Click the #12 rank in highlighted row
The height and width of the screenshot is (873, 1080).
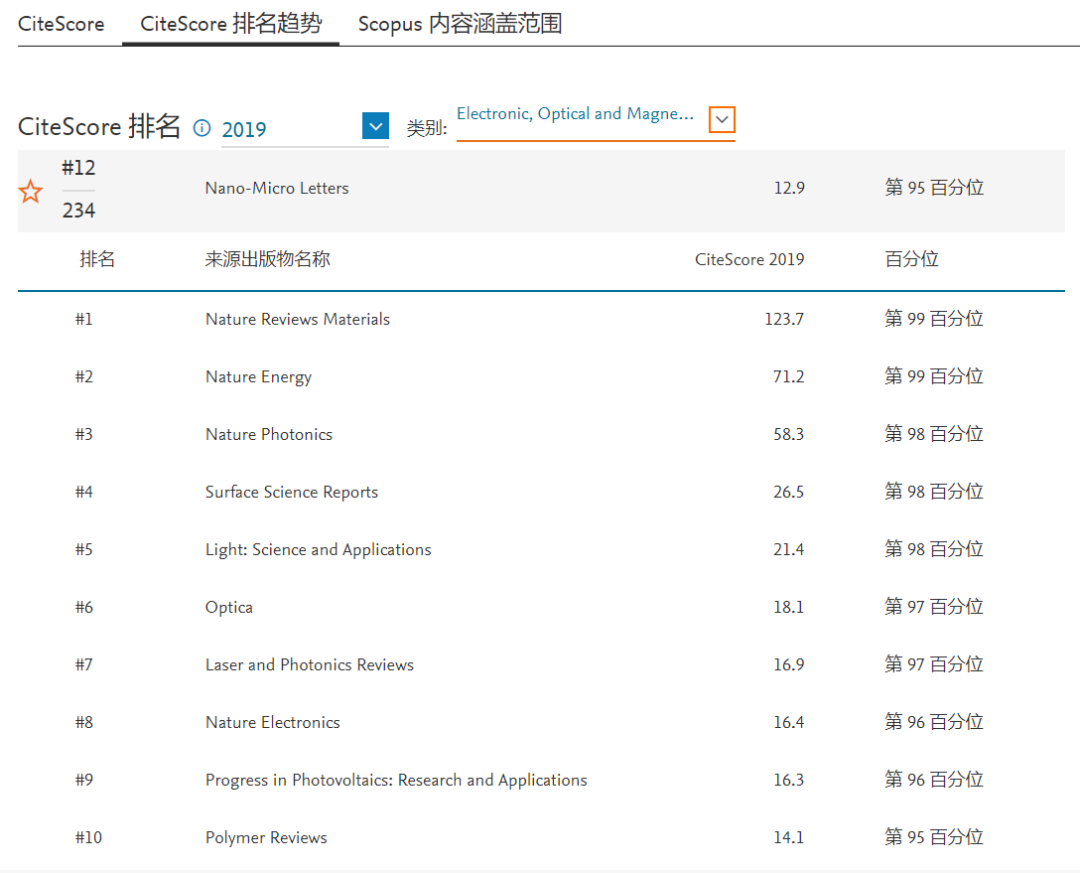pos(79,168)
